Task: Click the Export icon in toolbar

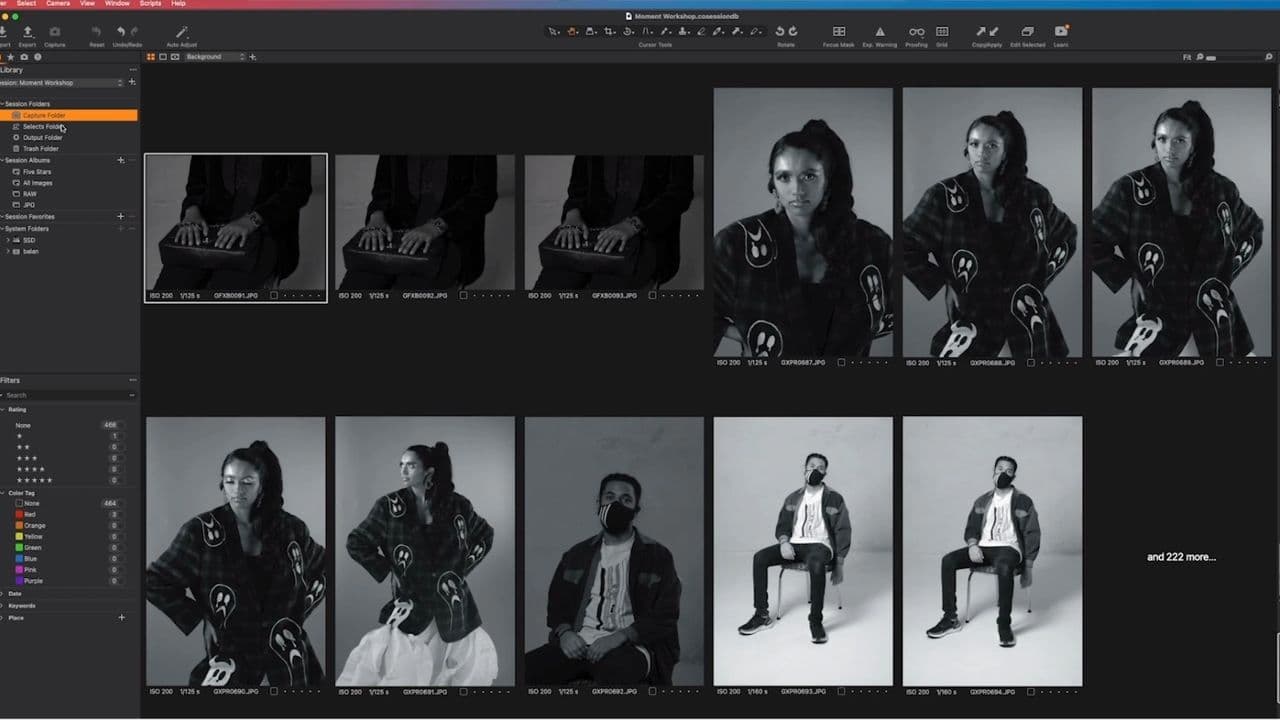Action: [27, 33]
